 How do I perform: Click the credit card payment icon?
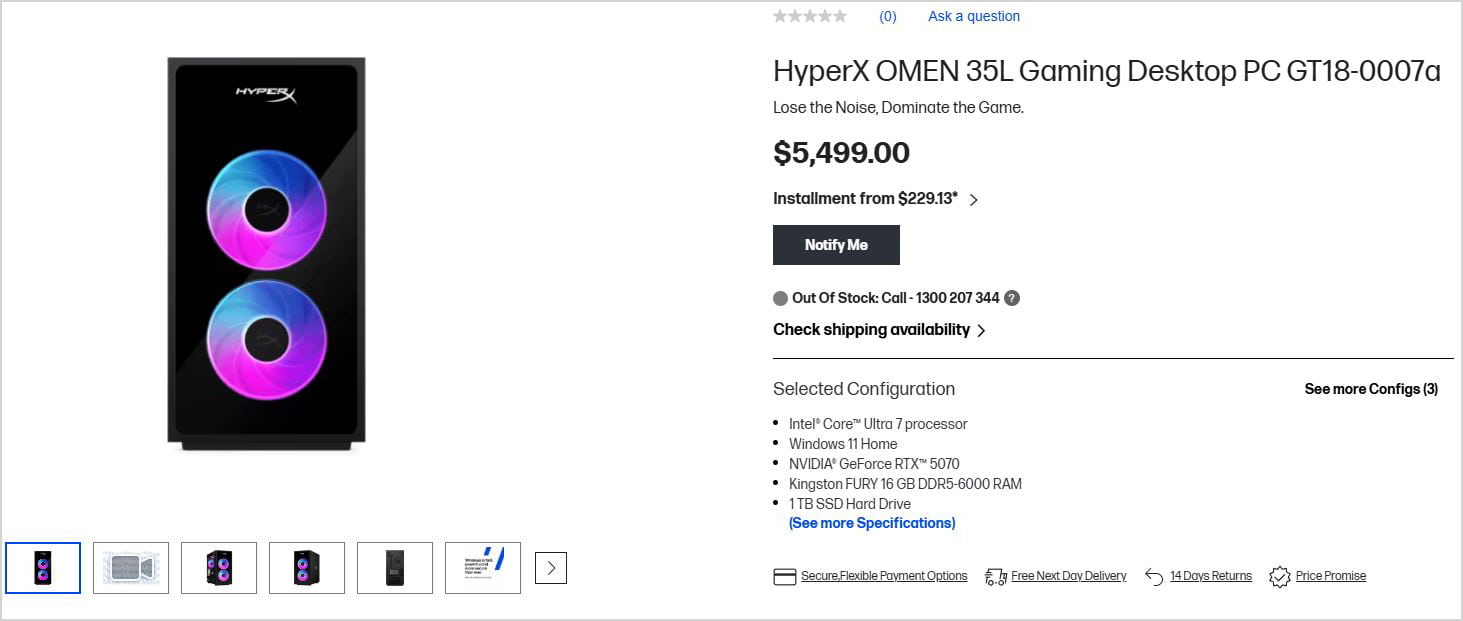coord(785,577)
